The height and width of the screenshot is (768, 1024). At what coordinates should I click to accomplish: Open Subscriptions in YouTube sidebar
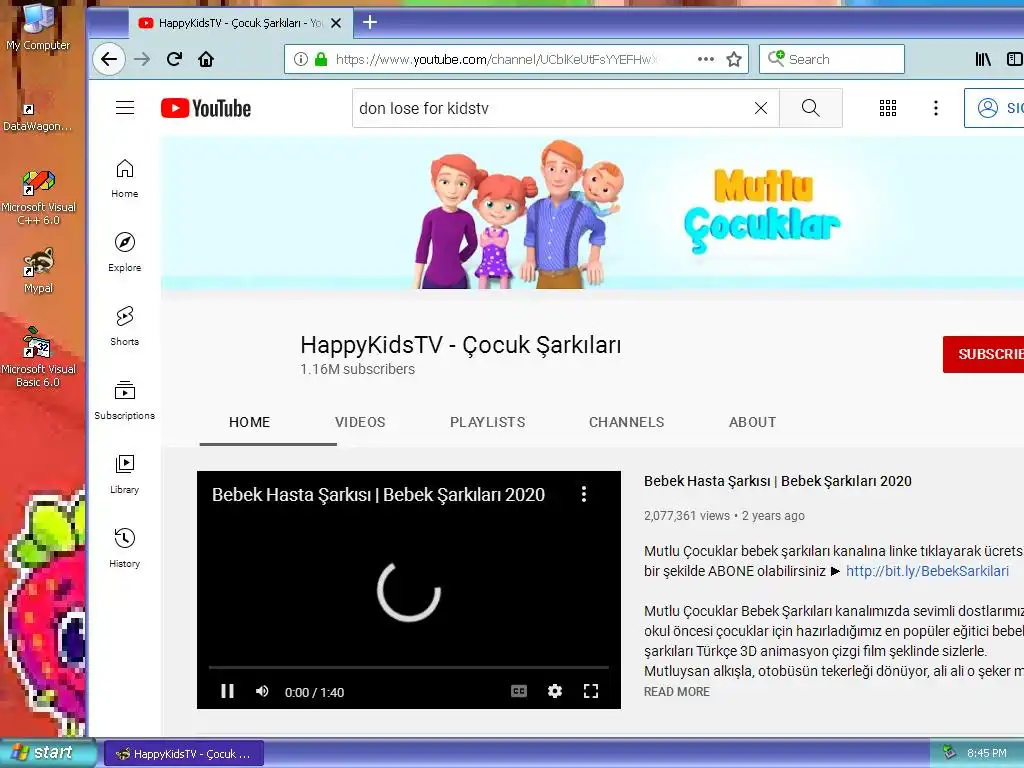[x=125, y=400]
